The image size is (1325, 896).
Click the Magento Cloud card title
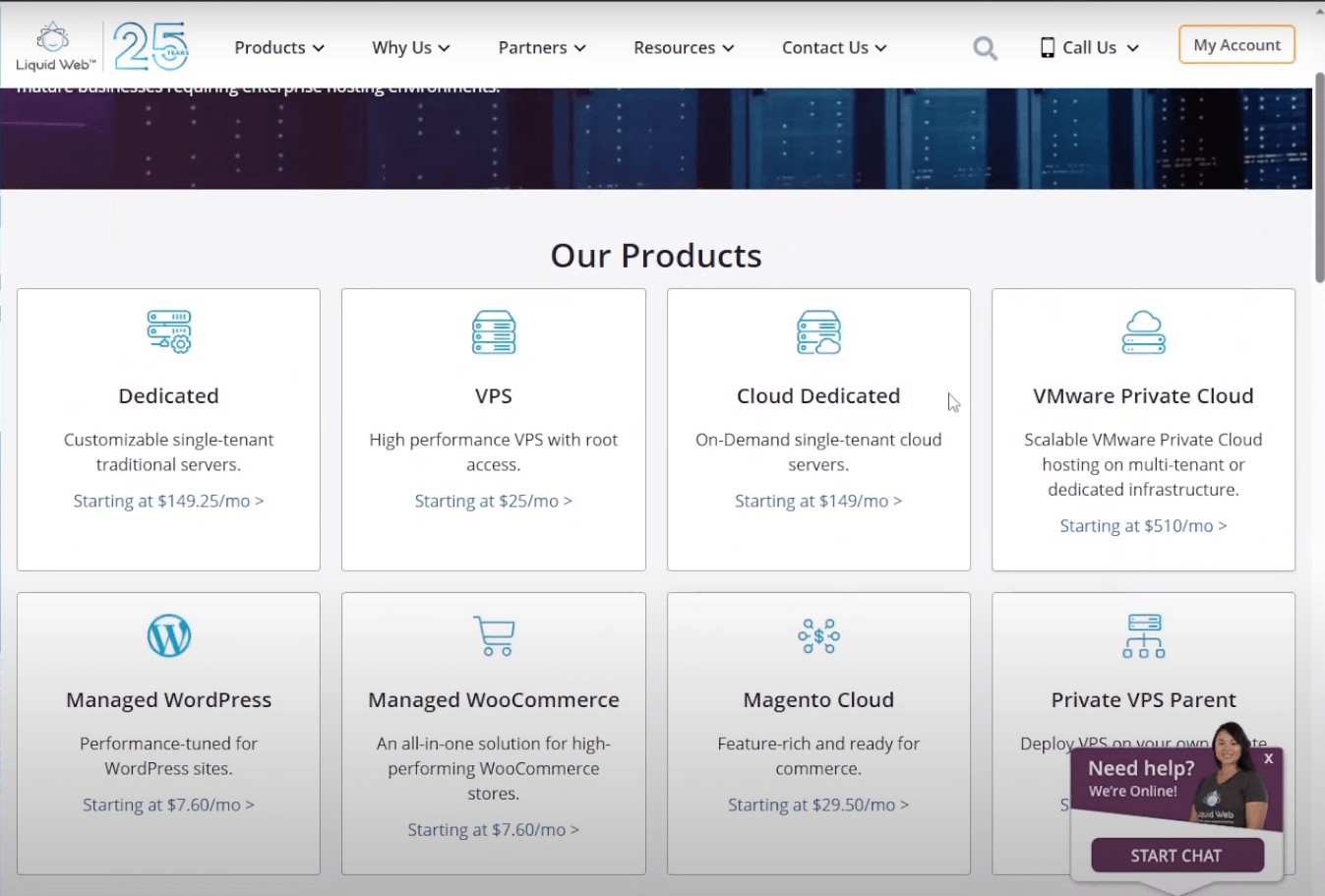pyautogui.click(x=818, y=699)
